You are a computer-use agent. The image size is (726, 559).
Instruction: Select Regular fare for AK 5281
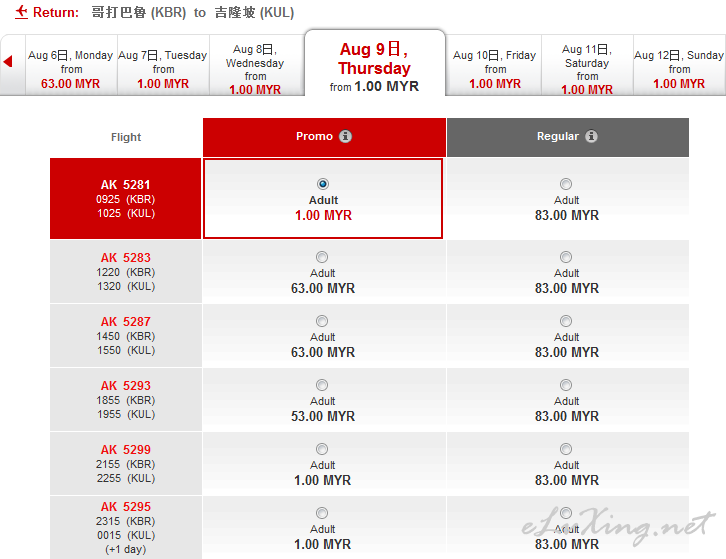click(x=566, y=184)
